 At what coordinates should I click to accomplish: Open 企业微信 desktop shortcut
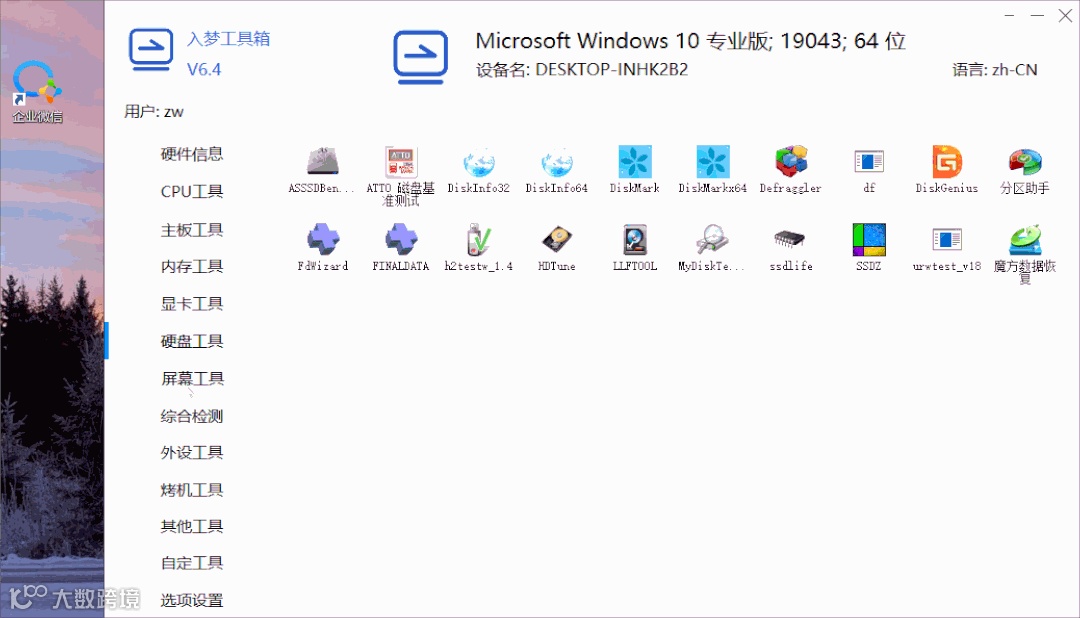[37, 92]
